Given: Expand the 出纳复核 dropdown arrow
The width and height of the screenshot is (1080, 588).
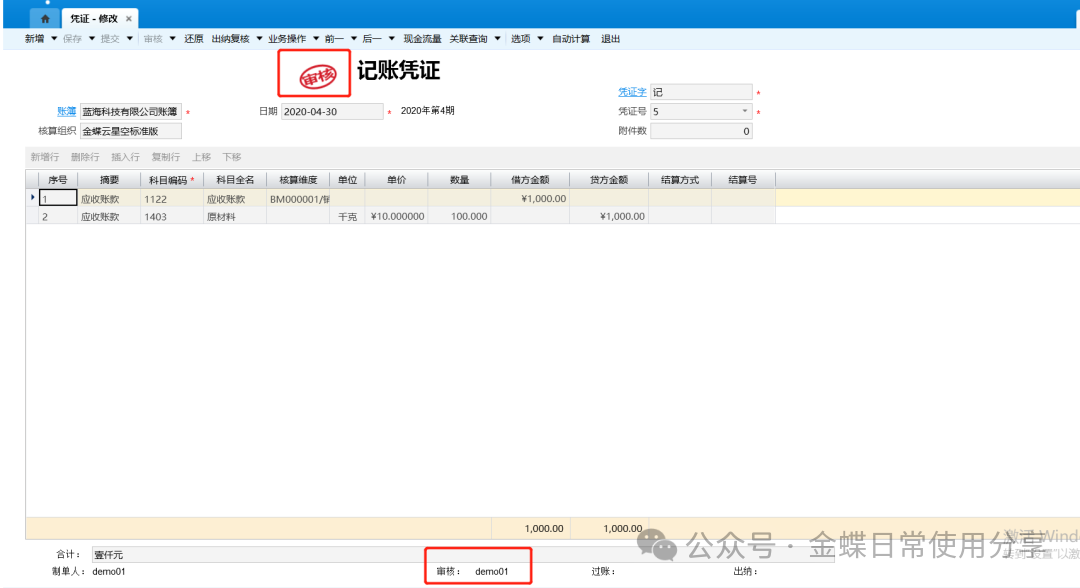Looking at the screenshot, I should click(x=258, y=39).
